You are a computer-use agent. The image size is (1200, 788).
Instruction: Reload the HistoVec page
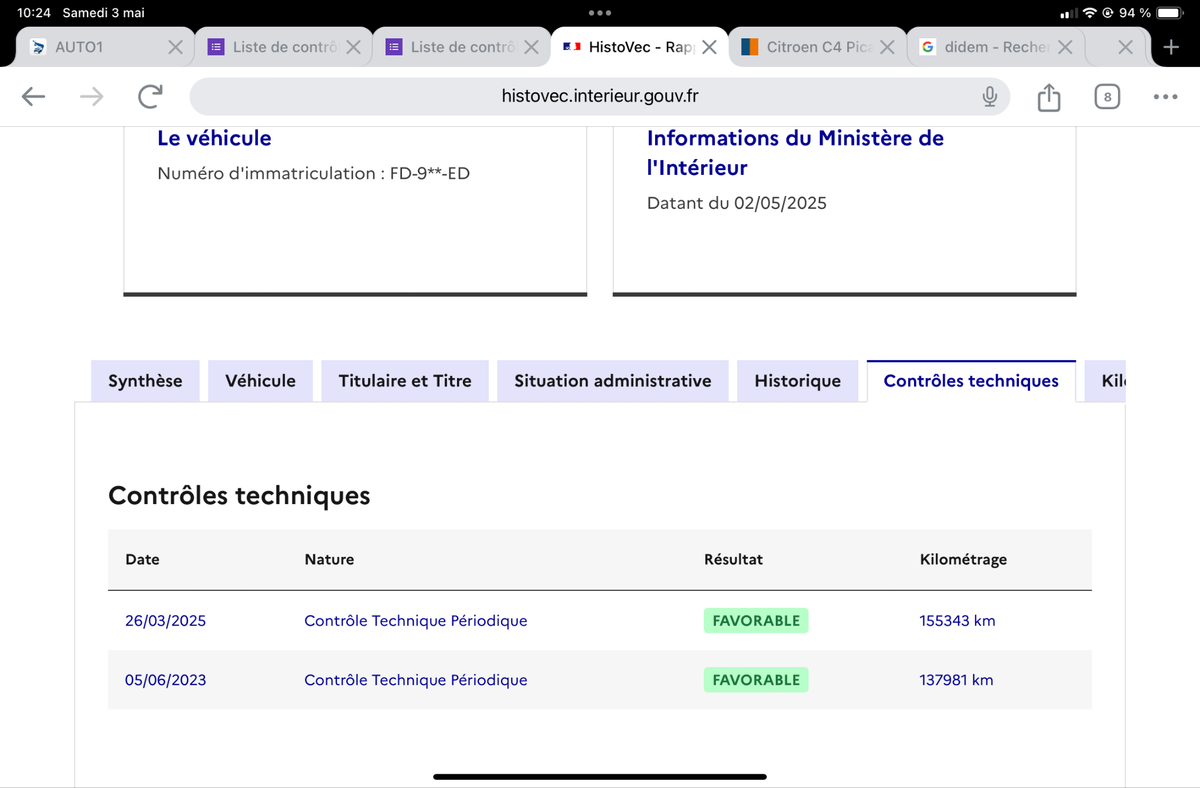pos(150,96)
